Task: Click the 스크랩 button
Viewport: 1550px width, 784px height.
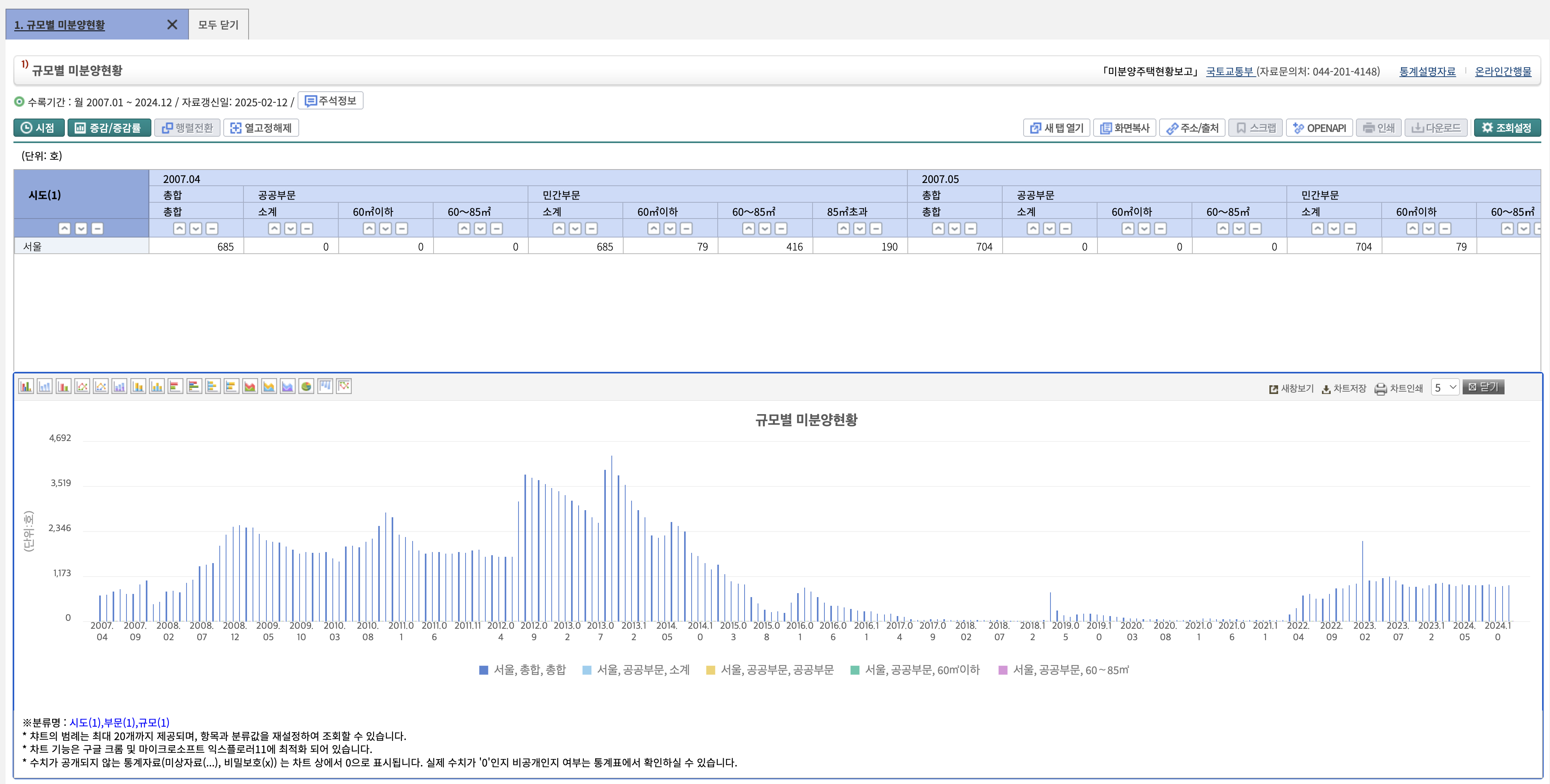Action: pos(1256,128)
